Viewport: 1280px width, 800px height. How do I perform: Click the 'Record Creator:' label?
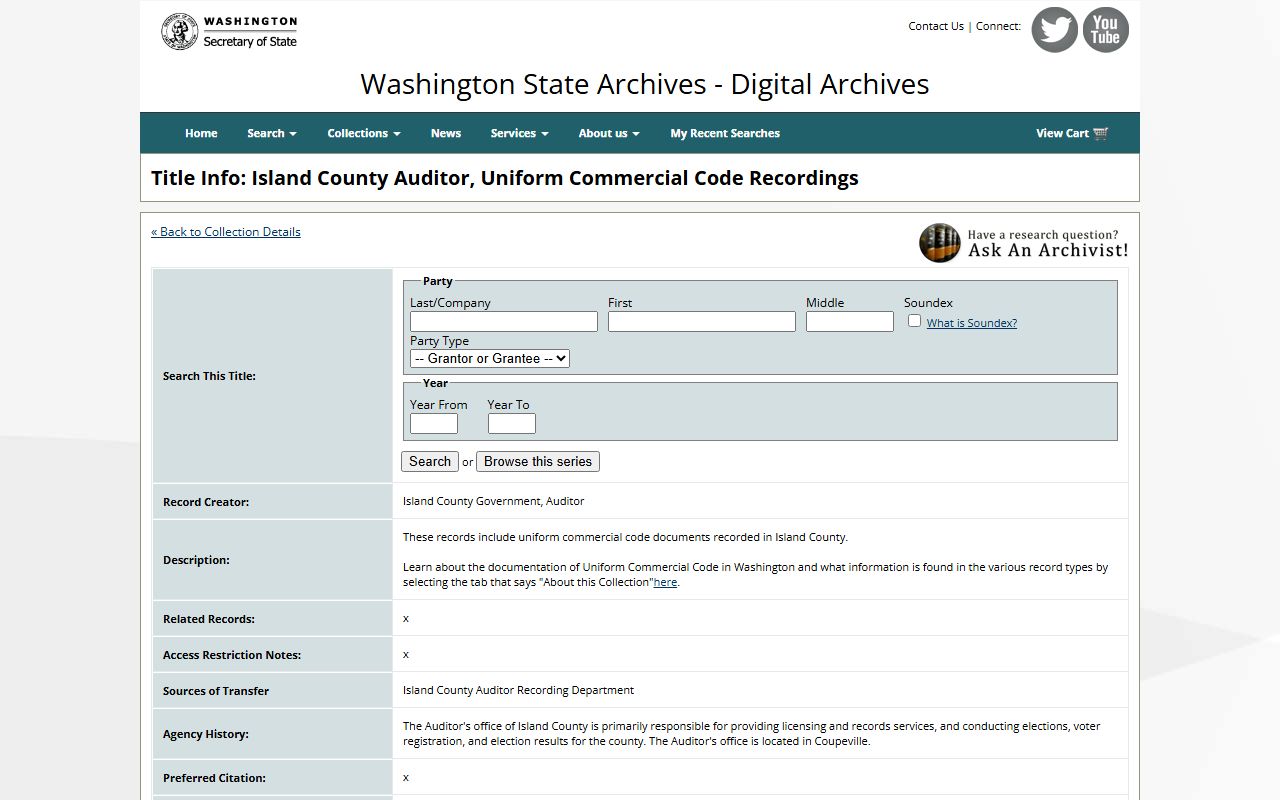pyautogui.click(x=206, y=502)
